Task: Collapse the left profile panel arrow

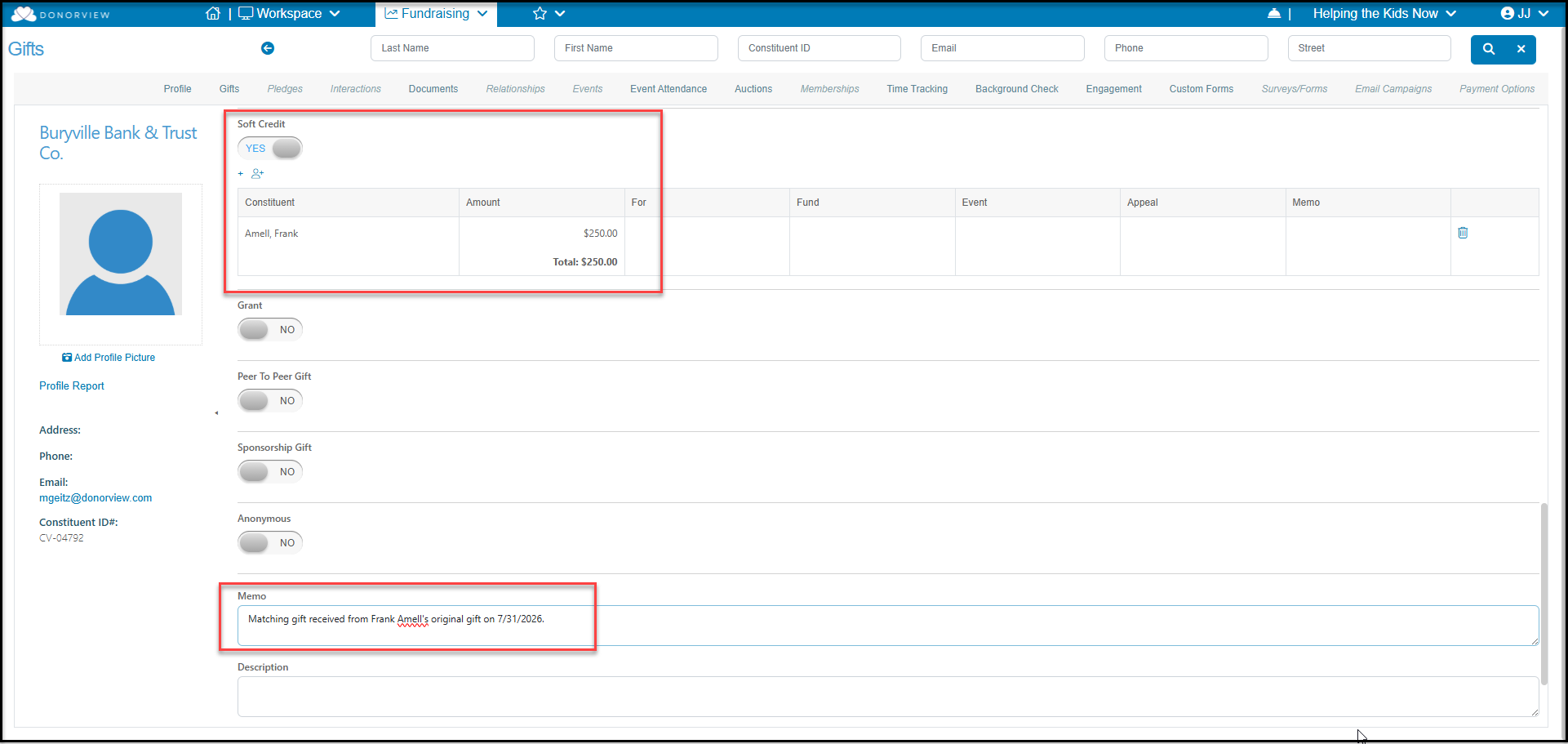Action: click(x=216, y=413)
